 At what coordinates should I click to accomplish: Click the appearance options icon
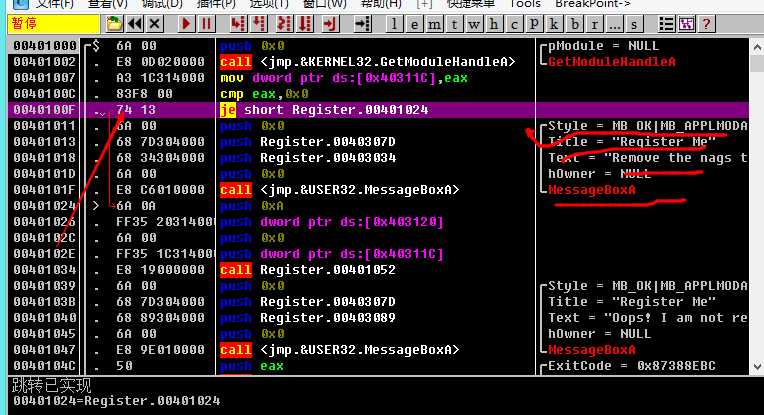[x=687, y=23]
